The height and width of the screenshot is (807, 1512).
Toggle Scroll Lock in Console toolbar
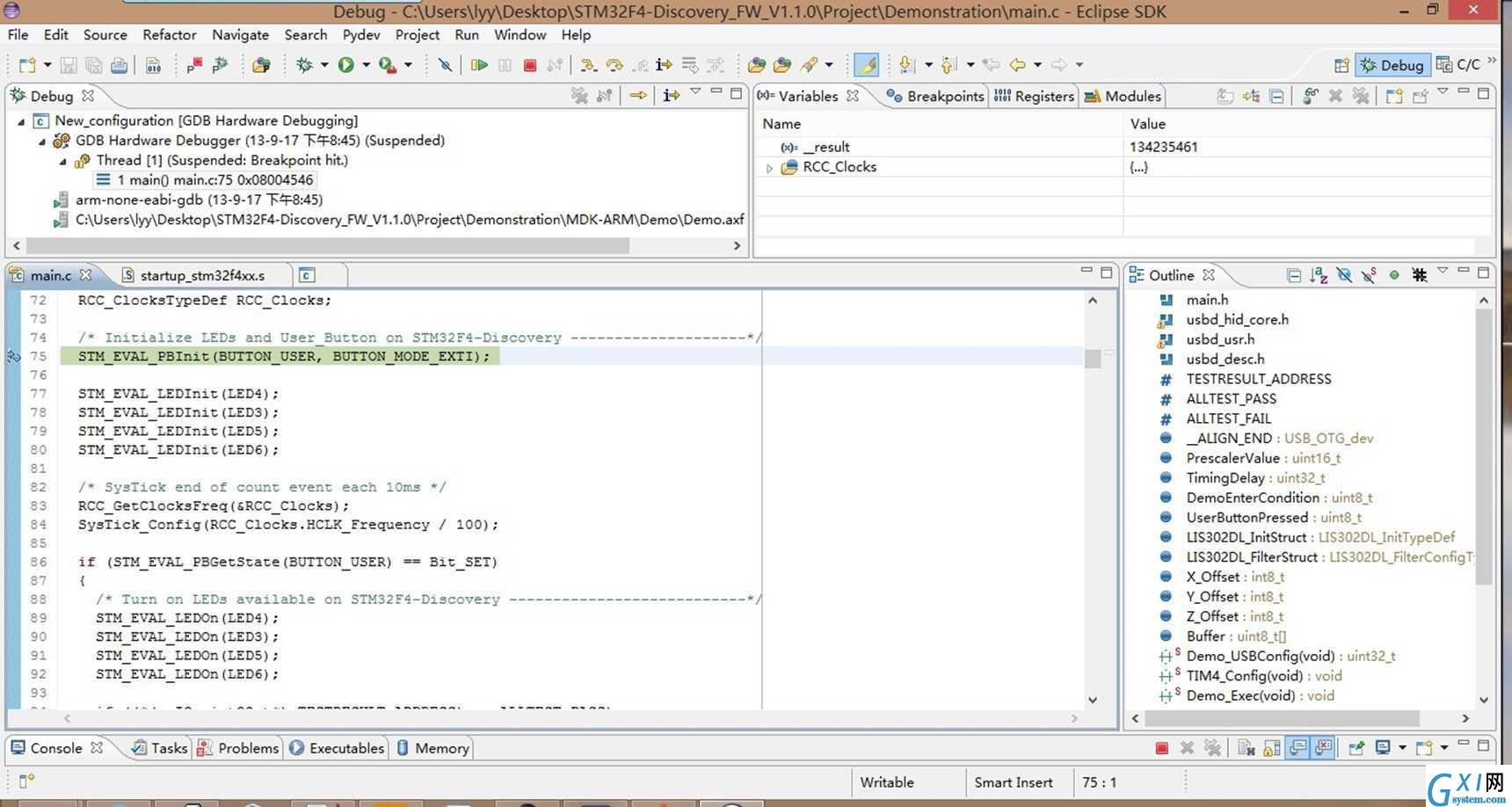coord(1272,748)
